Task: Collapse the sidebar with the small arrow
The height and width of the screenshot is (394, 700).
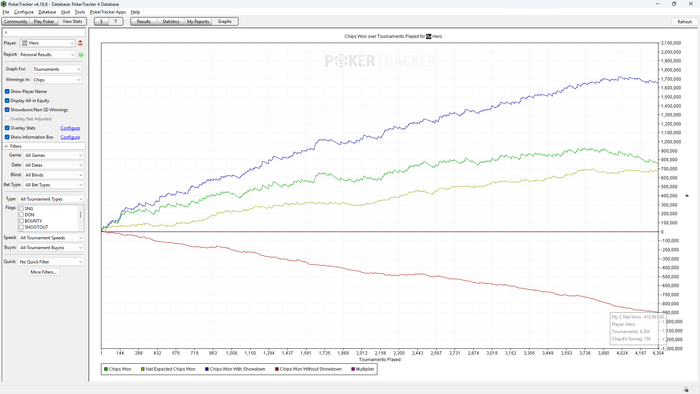Action: tap(6, 33)
